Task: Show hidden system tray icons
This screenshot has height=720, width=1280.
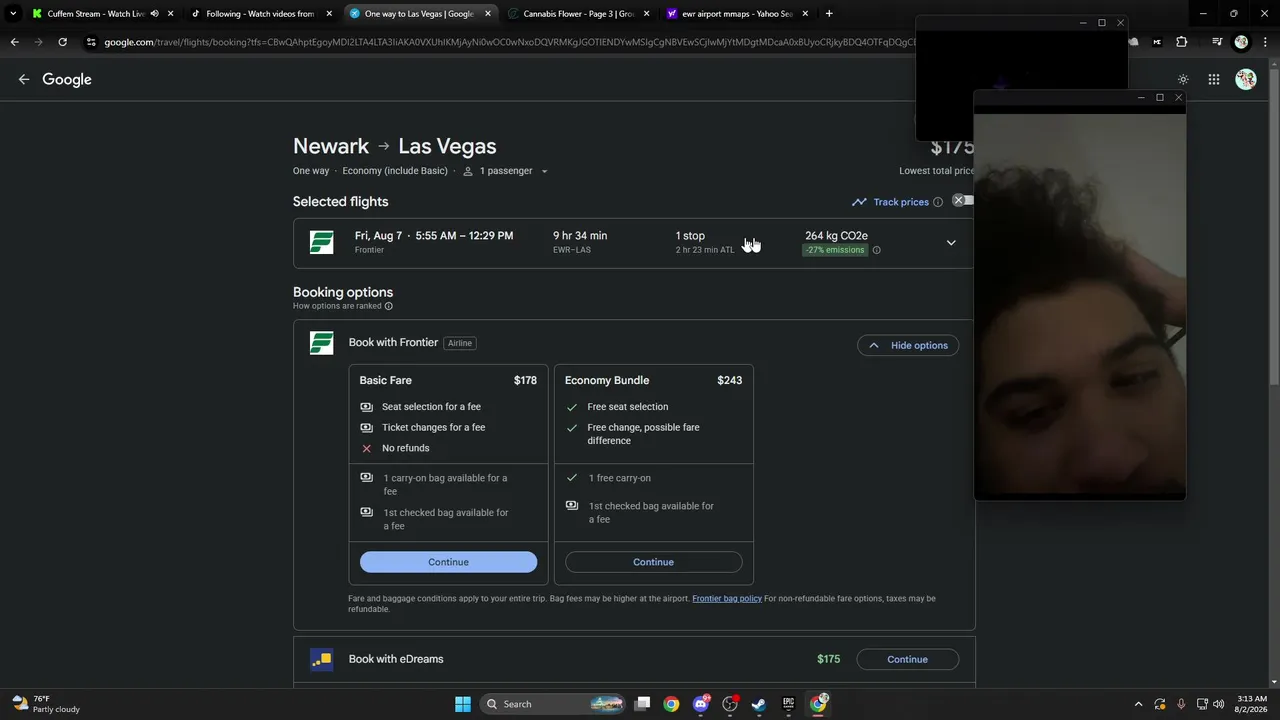Action: tap(1138, 704)
